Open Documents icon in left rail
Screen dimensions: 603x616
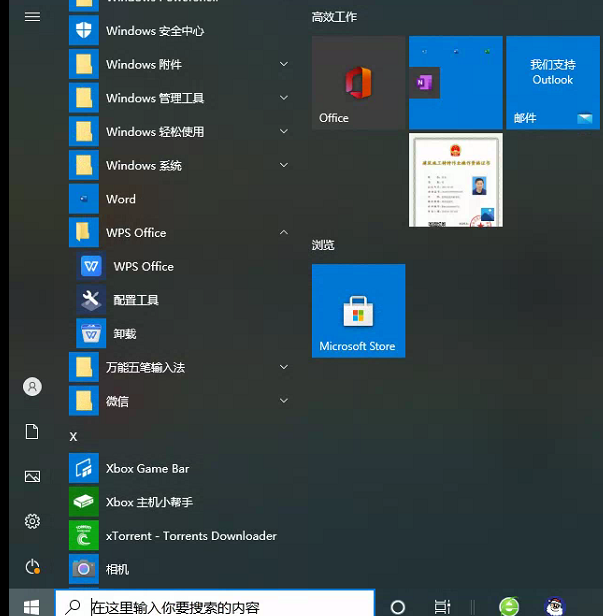point(32,431)
